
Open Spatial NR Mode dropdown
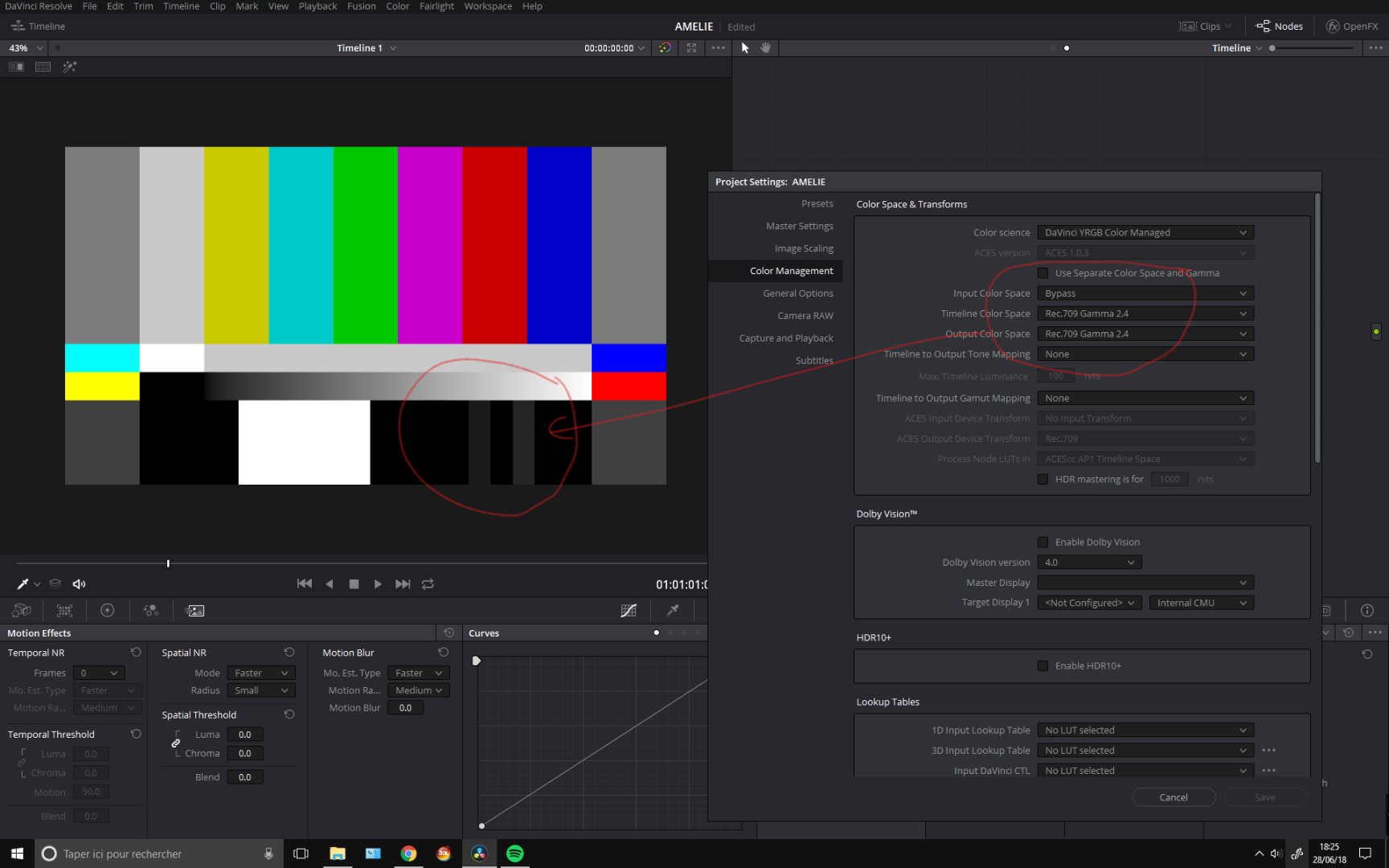click(261, 674)
